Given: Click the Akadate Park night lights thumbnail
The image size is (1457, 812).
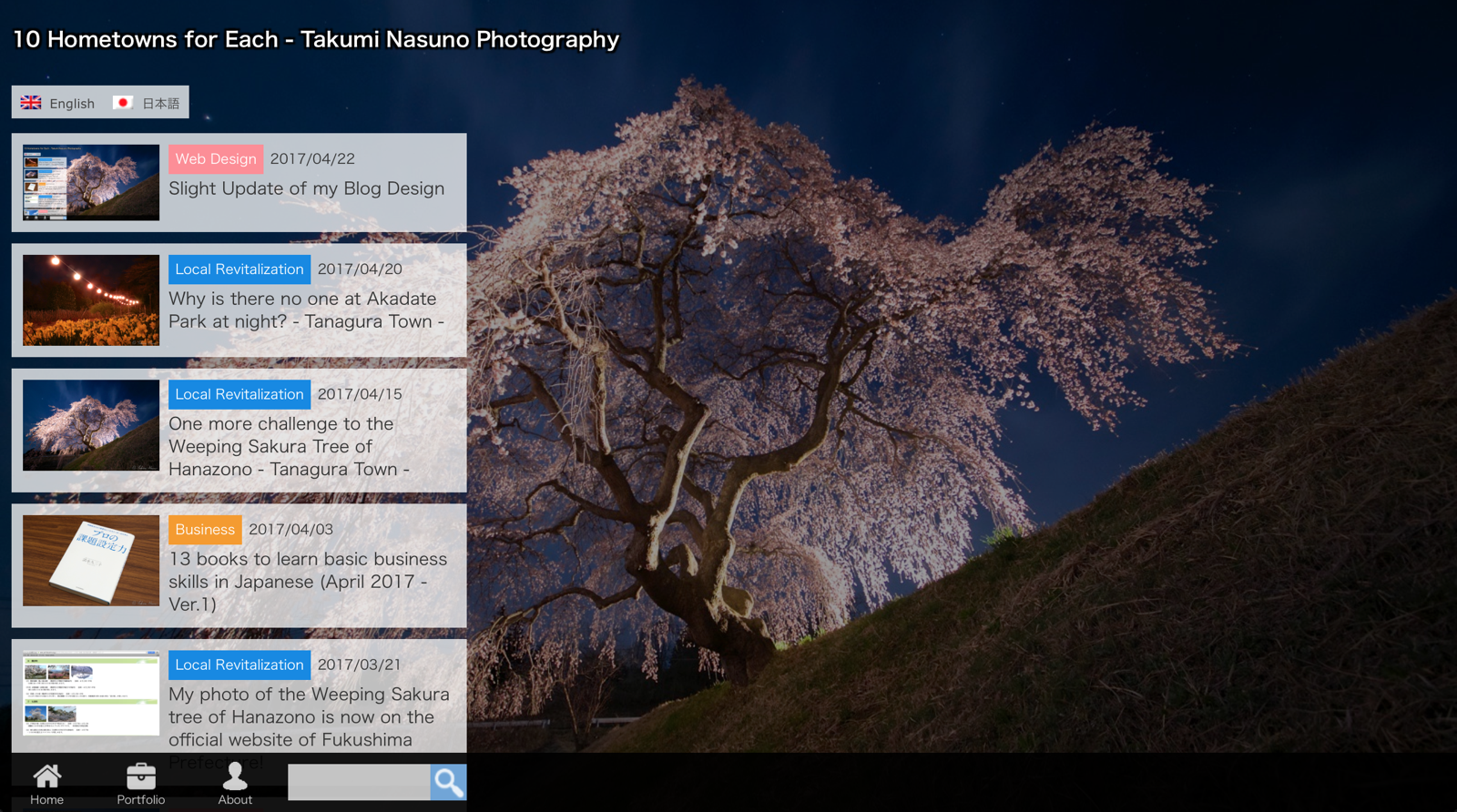Looking at the screenshot, I should (91, 299).
